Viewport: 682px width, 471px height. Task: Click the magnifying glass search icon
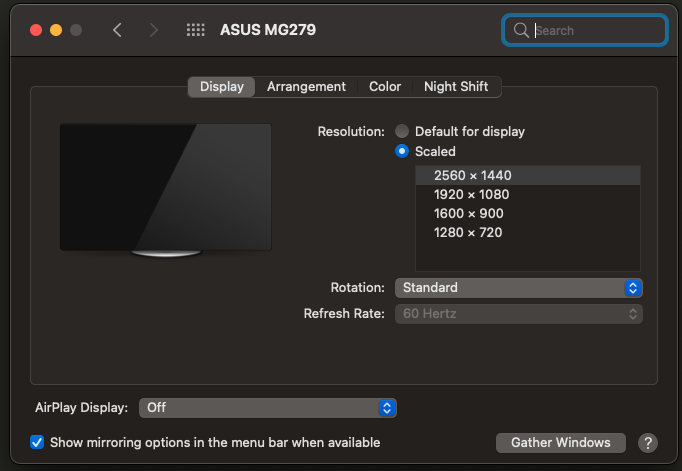520,30
